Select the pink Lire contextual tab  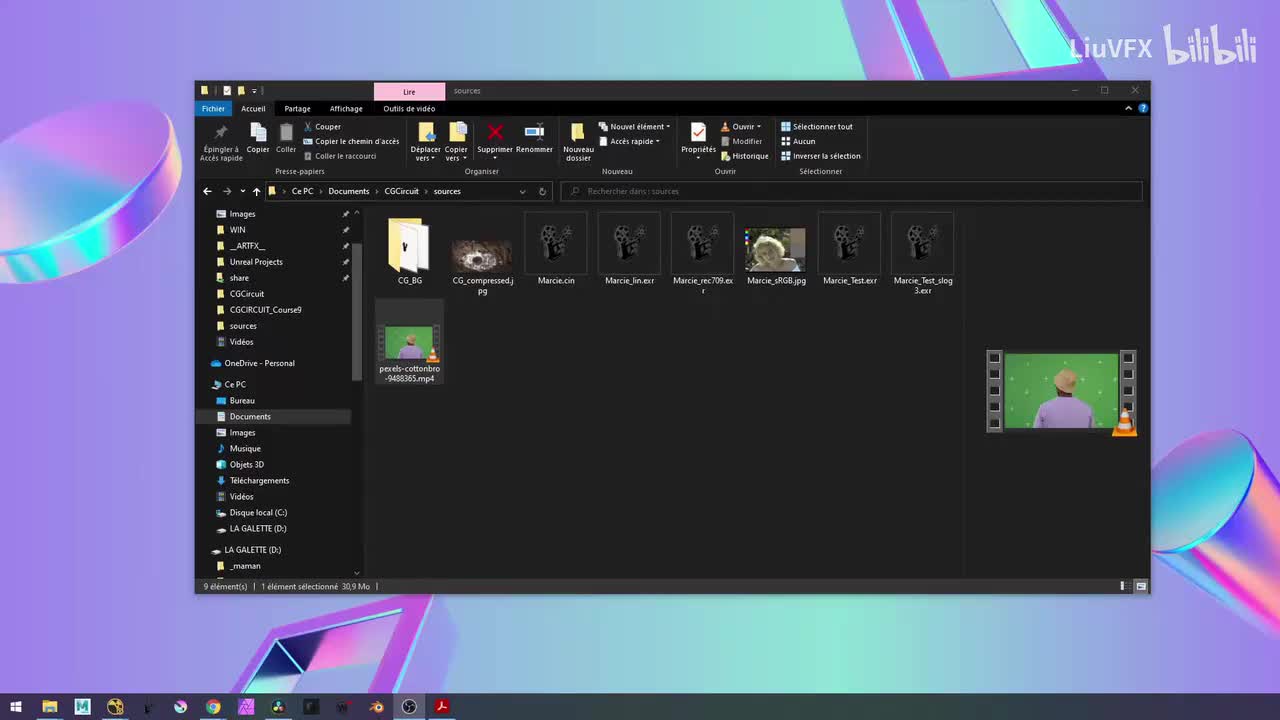[409, 91]
